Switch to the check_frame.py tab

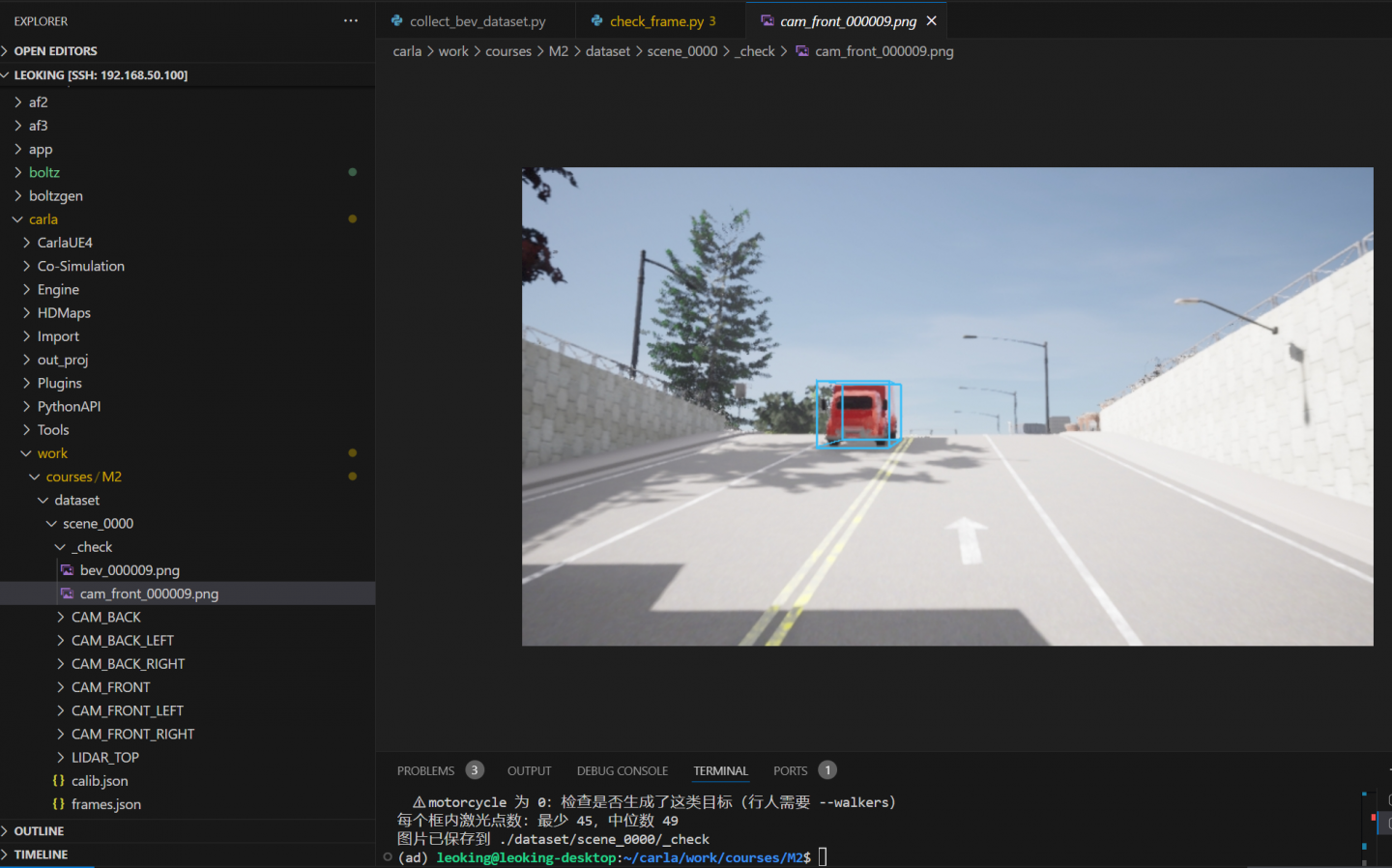pos(660,20)
